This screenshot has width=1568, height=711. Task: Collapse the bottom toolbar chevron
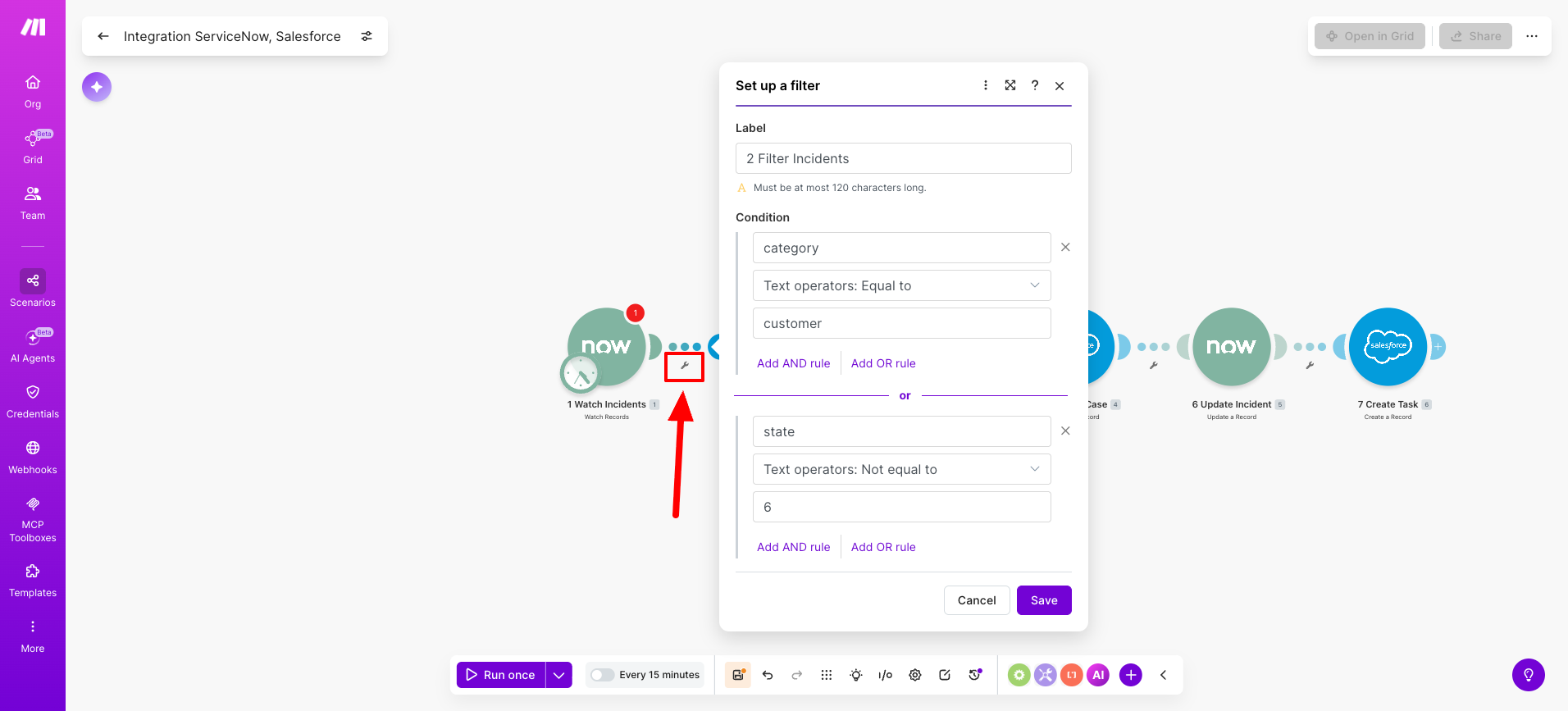click(x=1163, y=675)
